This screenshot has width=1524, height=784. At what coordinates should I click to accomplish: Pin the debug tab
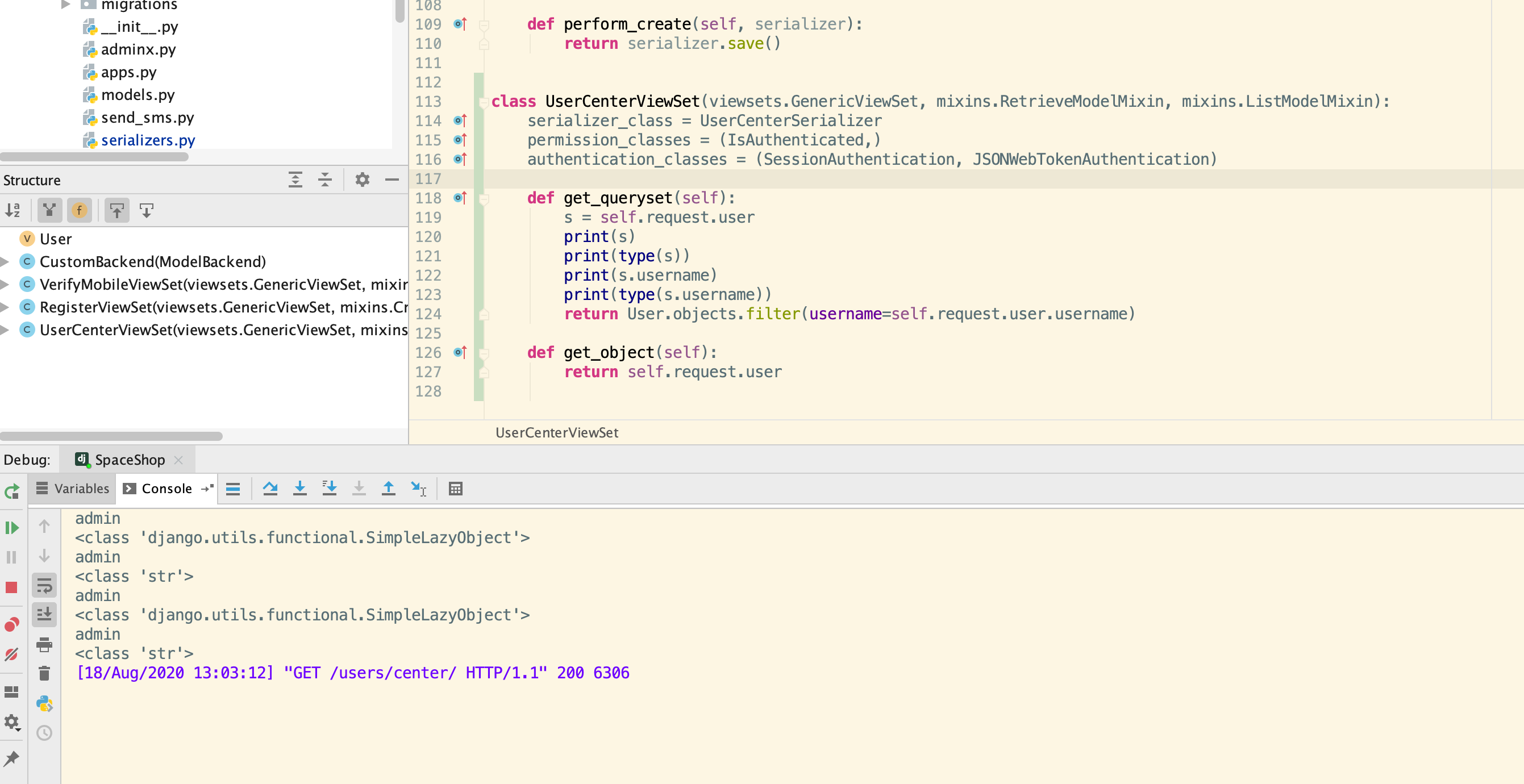12,758
